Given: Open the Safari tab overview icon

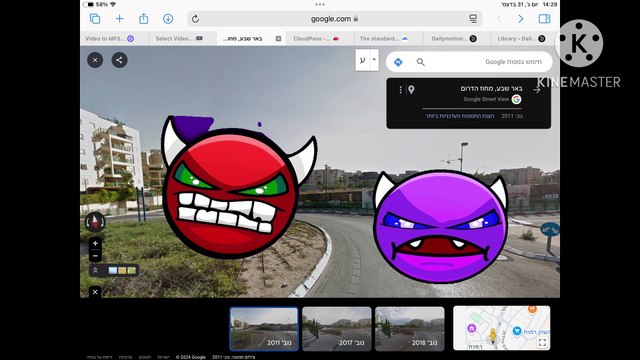Looking at the screenshot, I should pyautogui.click(x=95, y=19).
